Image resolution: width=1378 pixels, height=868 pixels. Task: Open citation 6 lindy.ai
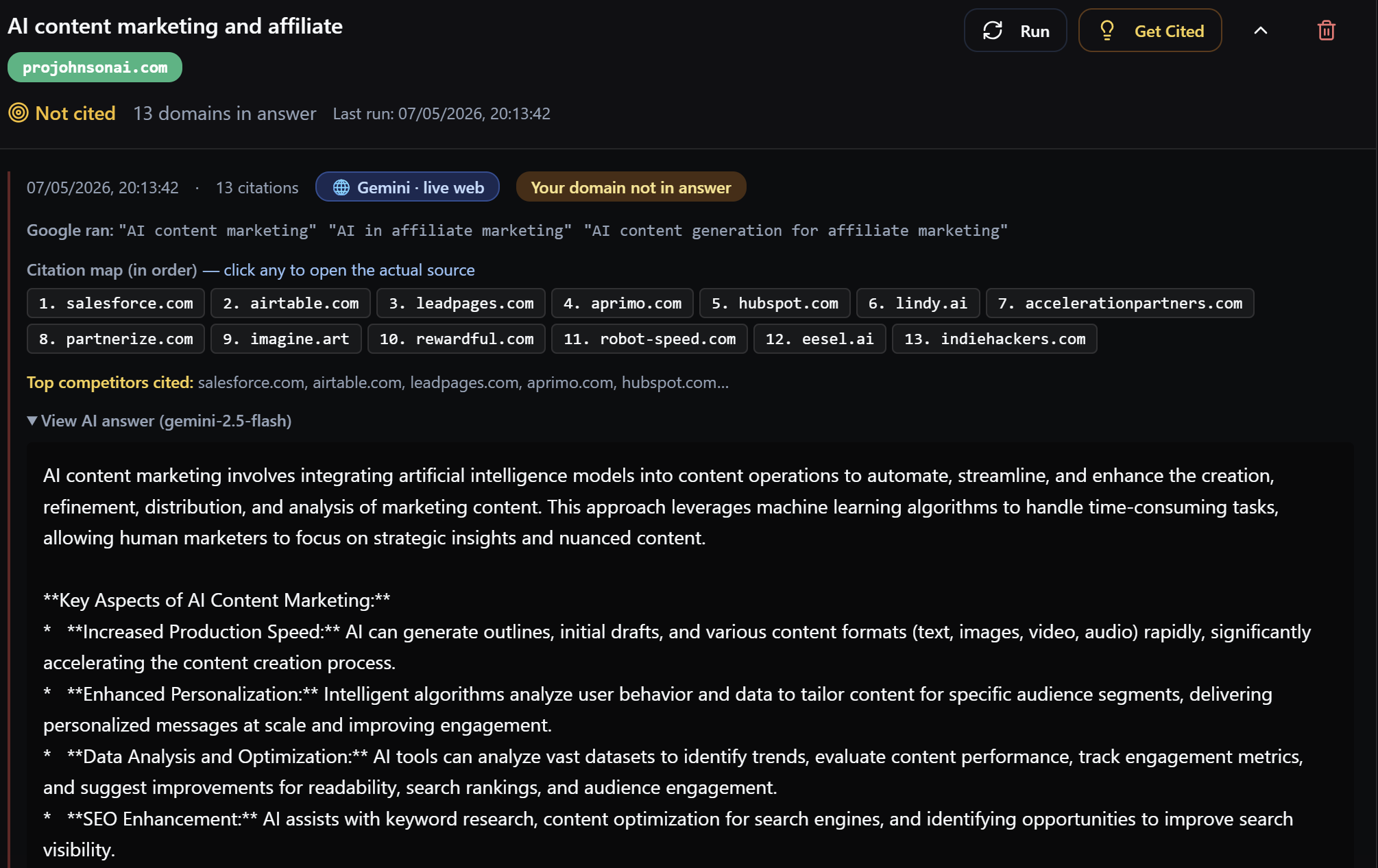[918, 303]
